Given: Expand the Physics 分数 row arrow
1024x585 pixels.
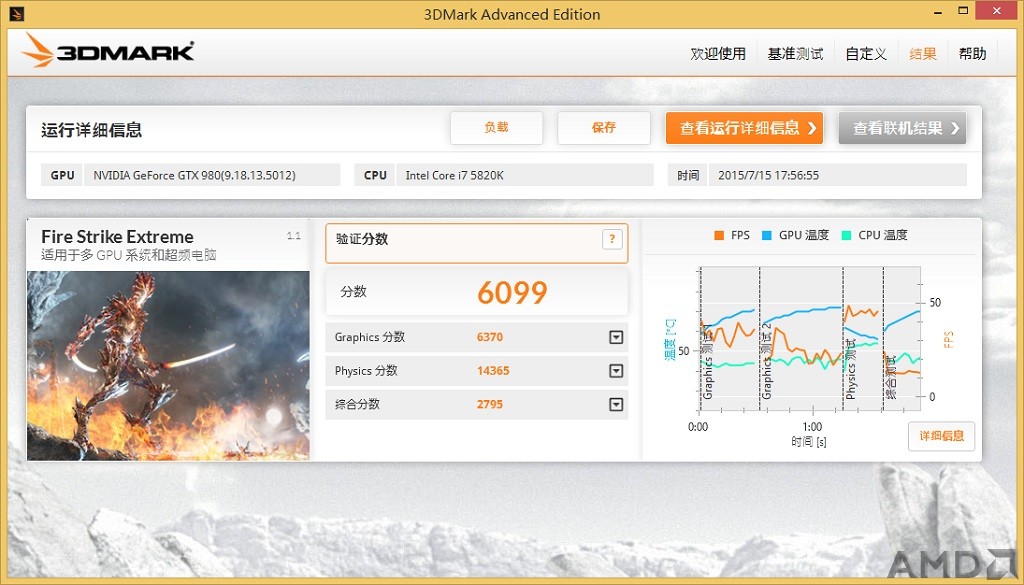Looking at the screenshot, I should click(x=616, y=371).
